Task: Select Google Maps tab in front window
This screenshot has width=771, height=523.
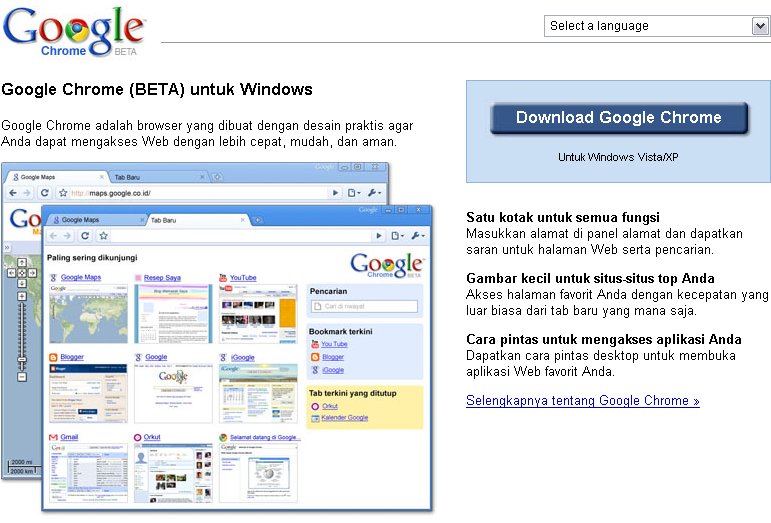Action: [97, 220]
